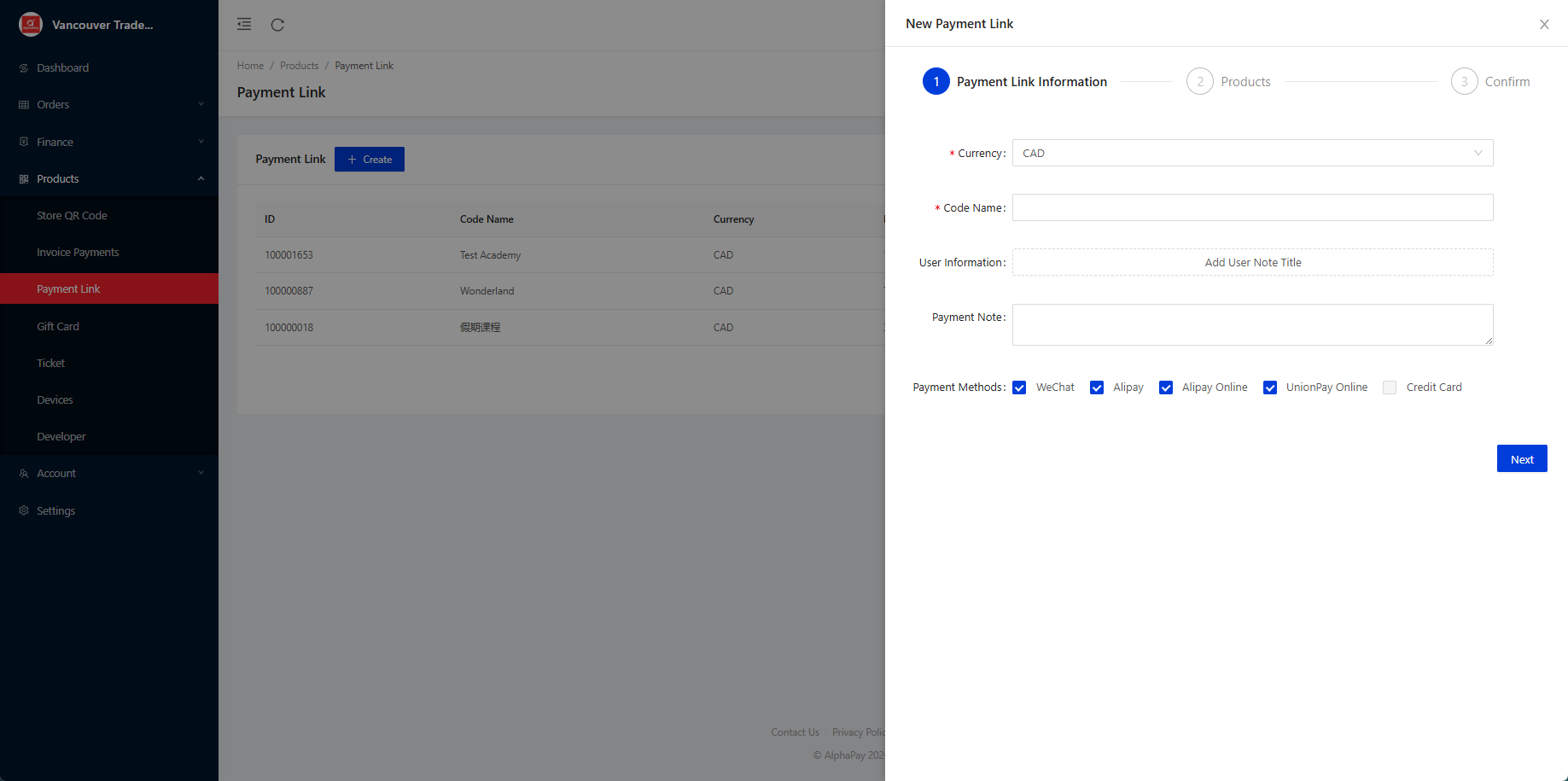Enable the Credit Card checkbox

pyautogui.click(x=1390, y=388)
